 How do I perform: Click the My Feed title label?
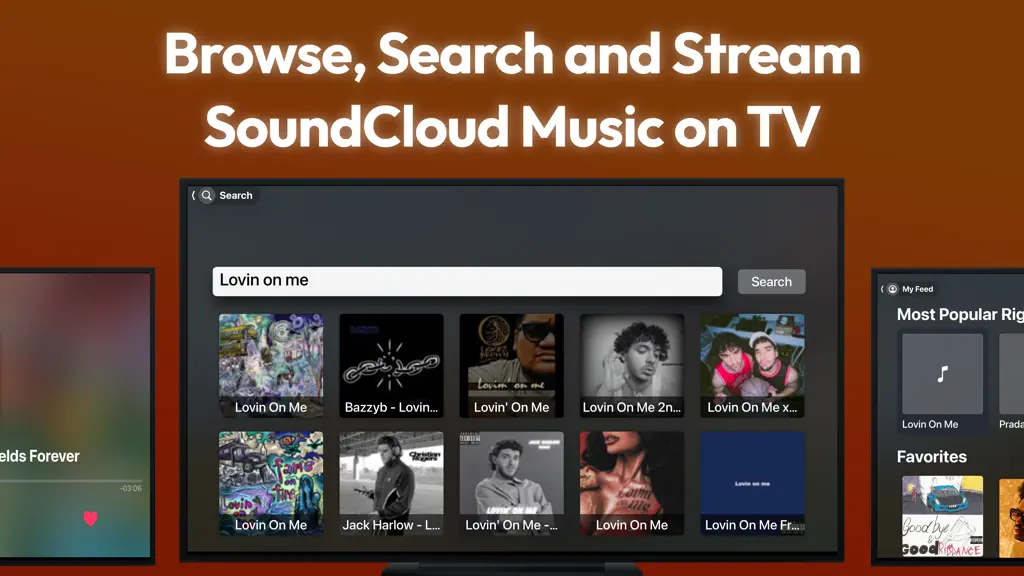coord(918,289)
